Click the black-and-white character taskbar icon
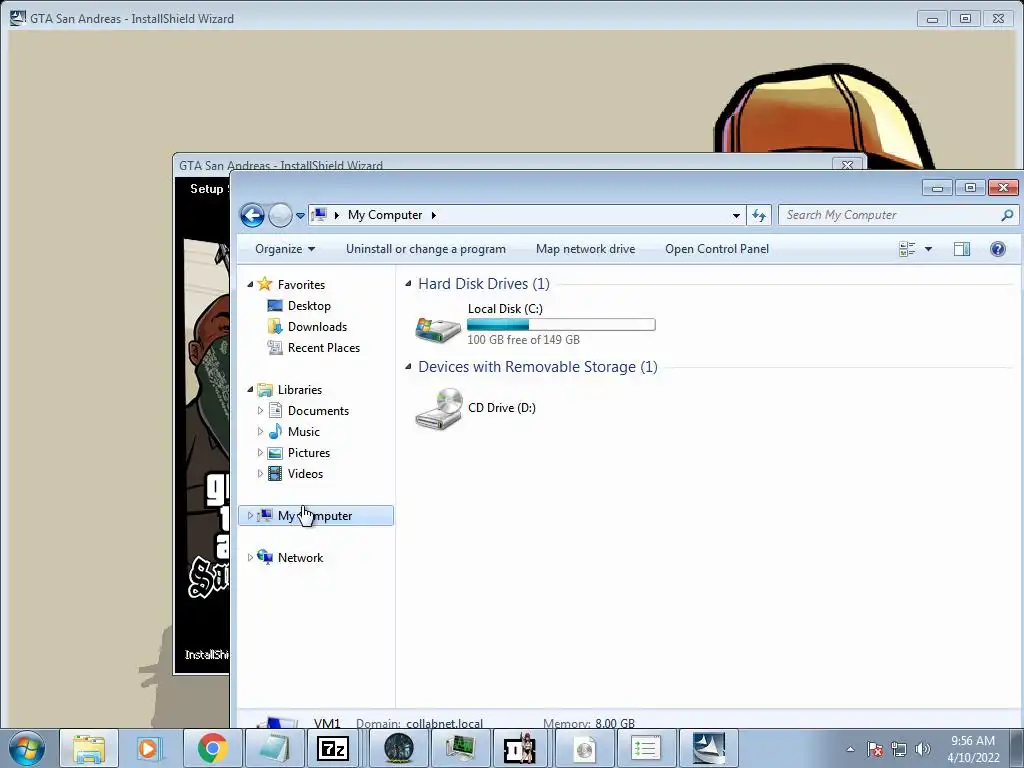The image size is (1024, 768). [521, 748]
